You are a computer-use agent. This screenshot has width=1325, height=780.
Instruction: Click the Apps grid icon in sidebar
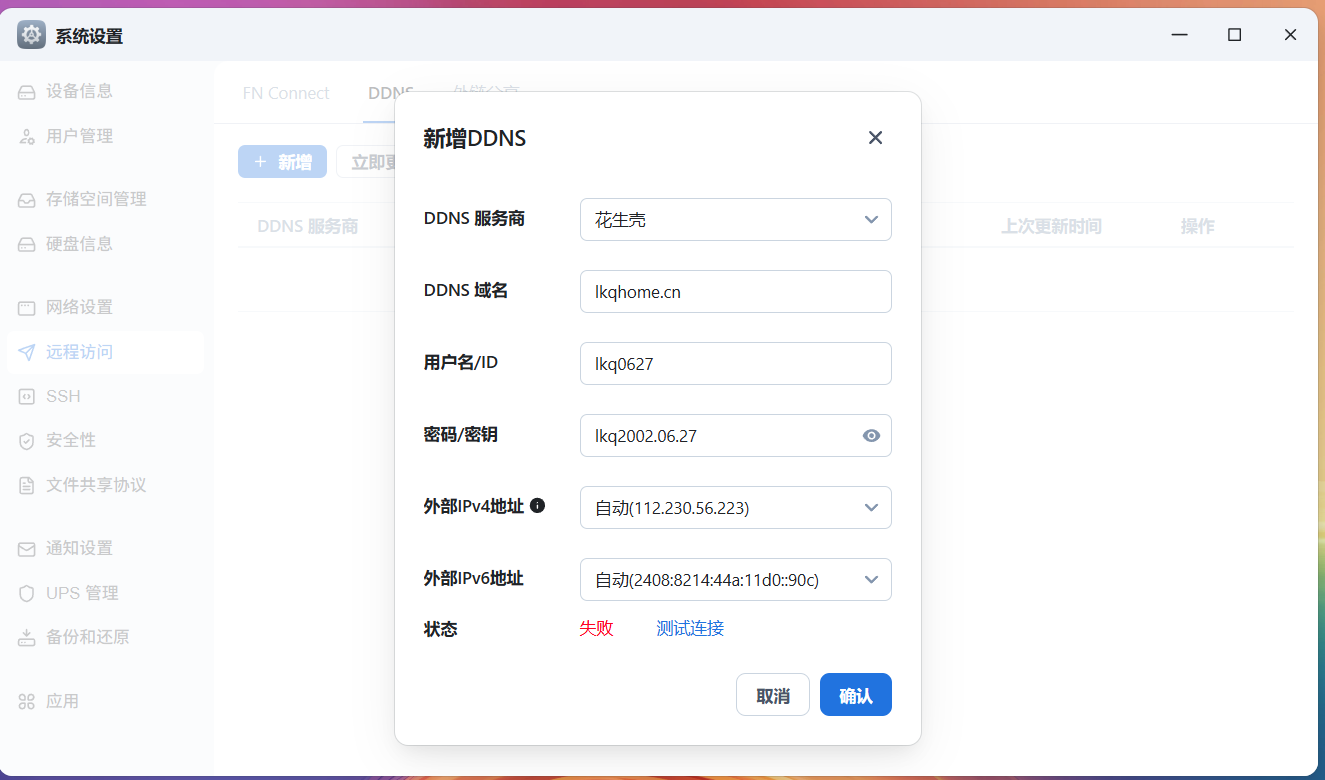[x=27, y=702]
